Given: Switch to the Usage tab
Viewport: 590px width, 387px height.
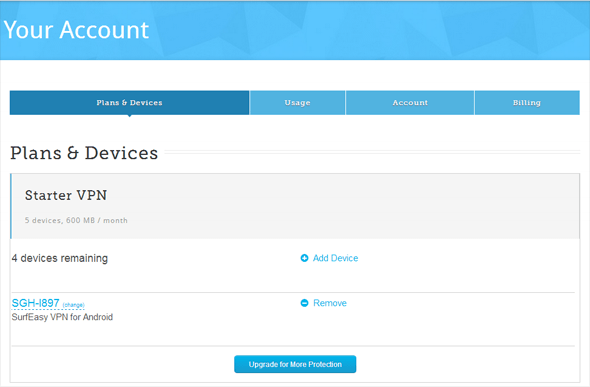Looking at the screenshot, I should coord(297,103).
